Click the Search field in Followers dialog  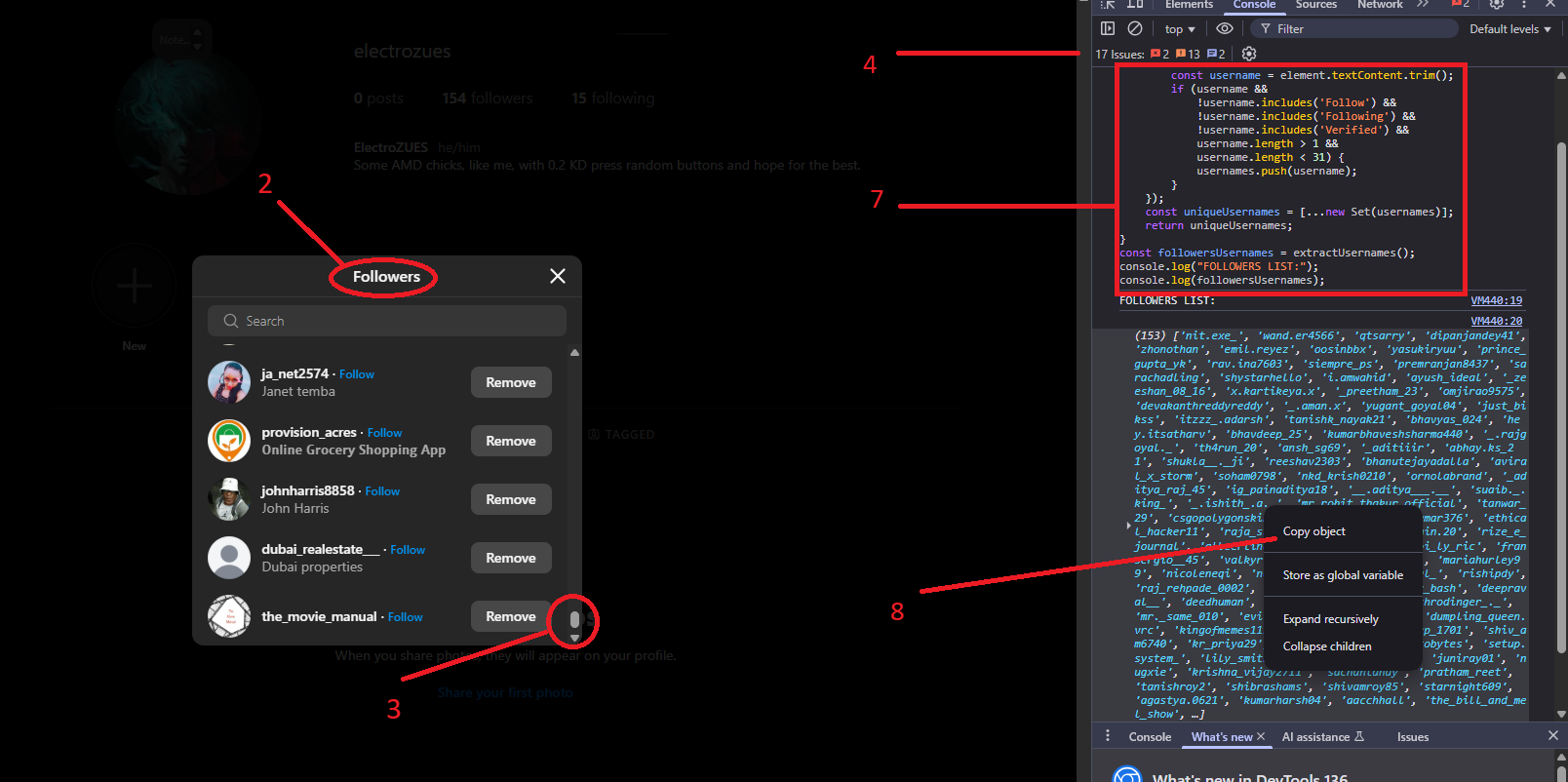tap(387, 321)
